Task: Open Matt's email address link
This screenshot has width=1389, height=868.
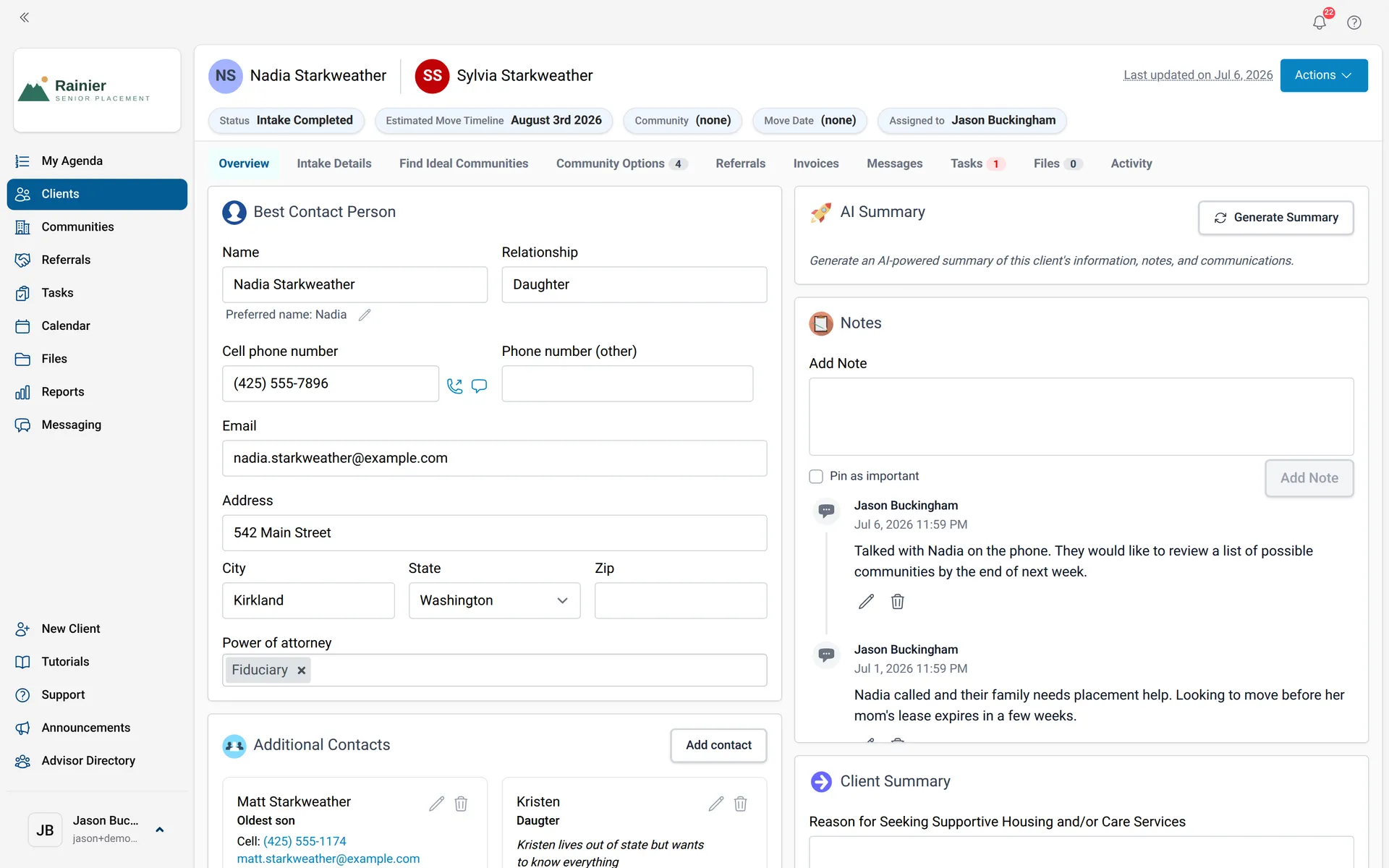Action: pyautogui.click(x=328, y=859)
